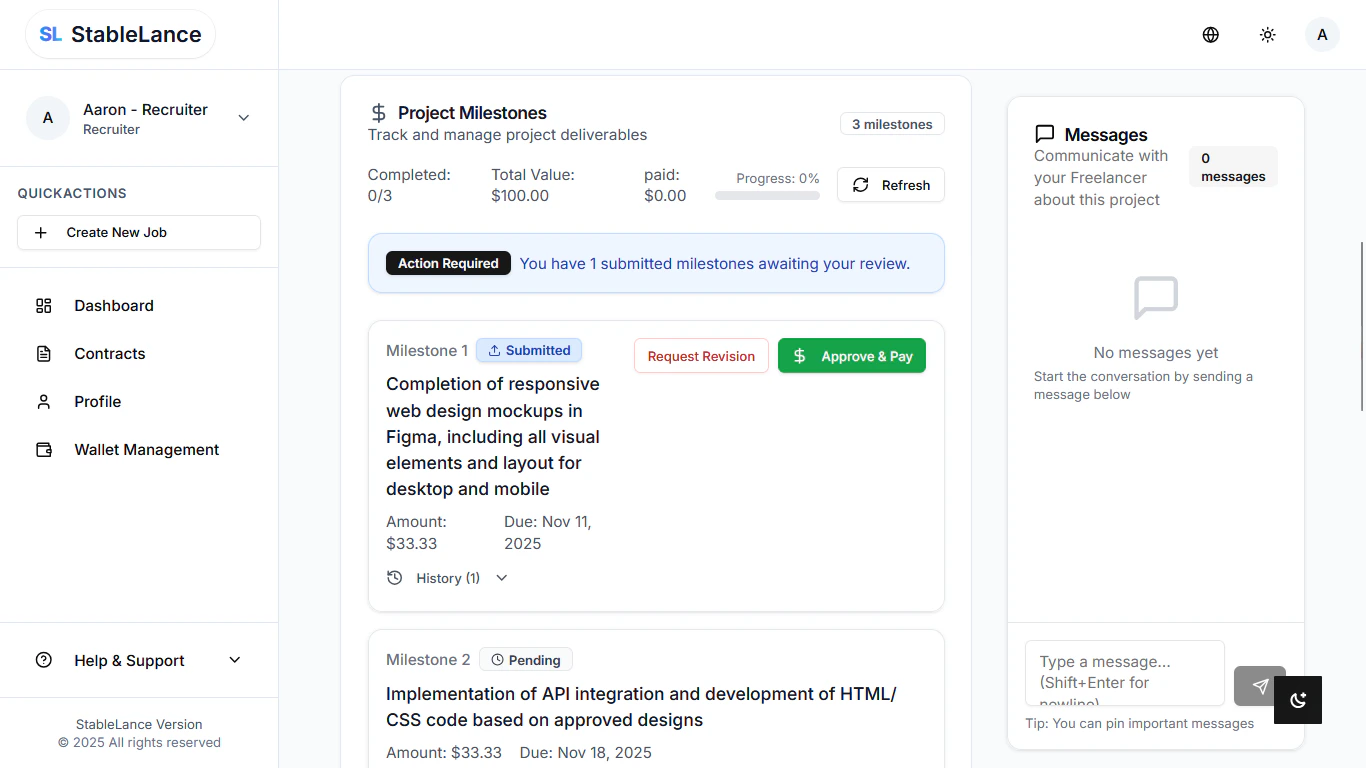Click the dollar icon in Approve & Pay
This screenshot has height=768, width=1366.
pos(799,356)
